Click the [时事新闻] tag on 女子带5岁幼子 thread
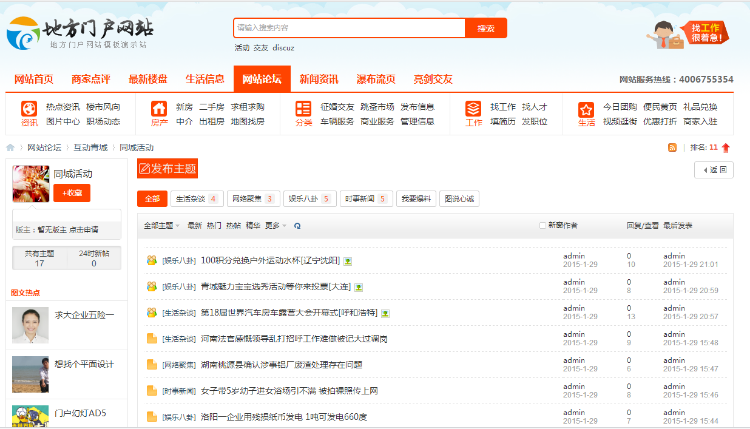The height and width of the screenshot is (429, 750). coord(179,391)
